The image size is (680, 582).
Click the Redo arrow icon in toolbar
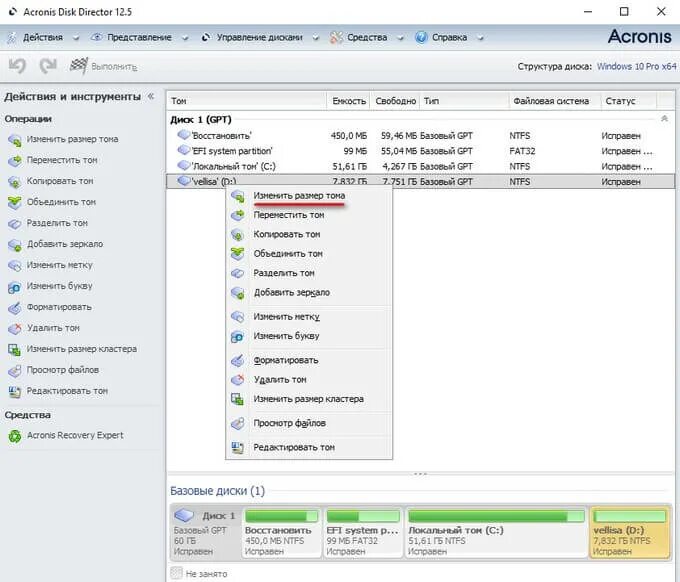point(48,66)
